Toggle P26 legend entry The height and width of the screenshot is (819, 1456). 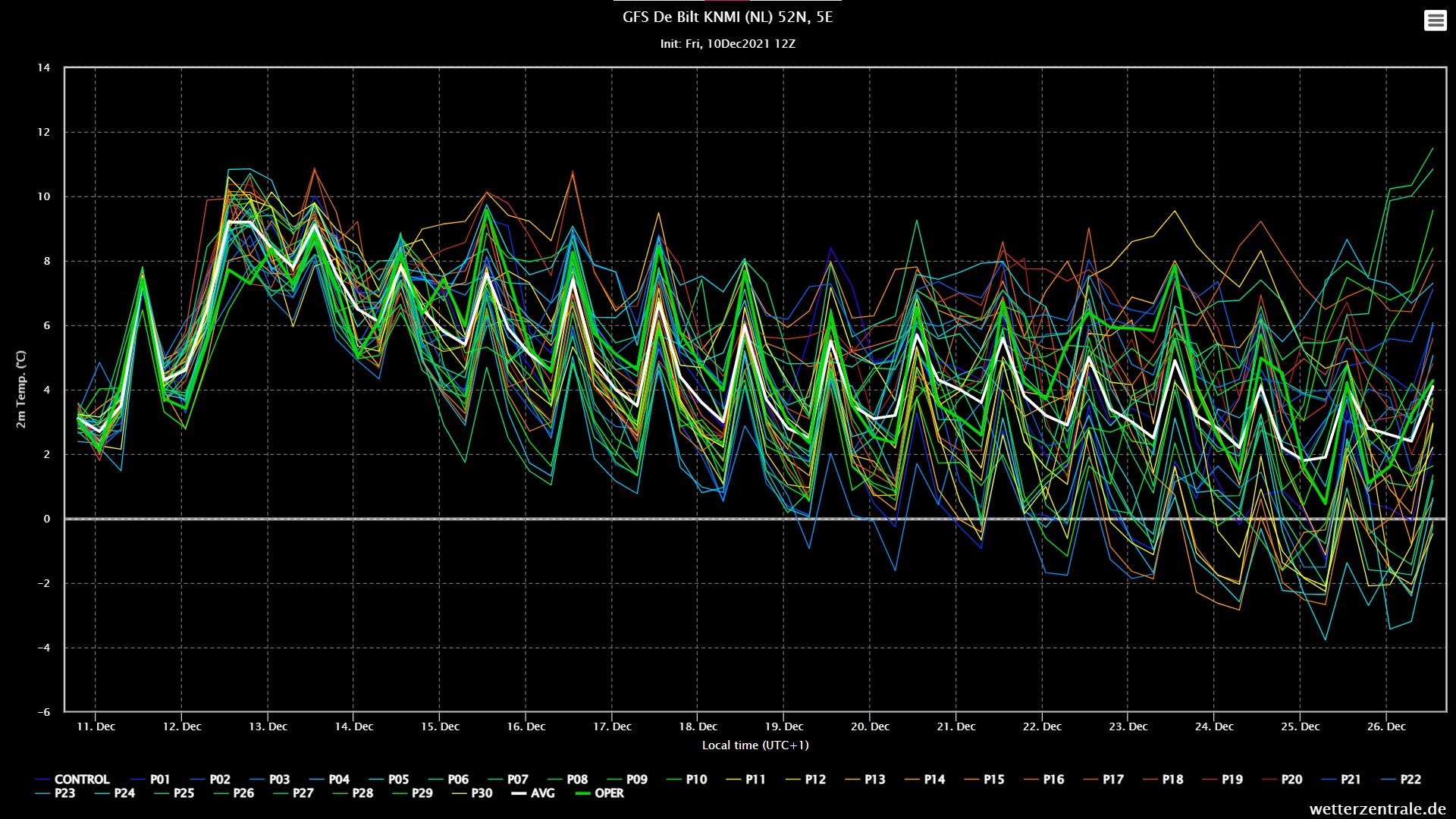[243, 793]
